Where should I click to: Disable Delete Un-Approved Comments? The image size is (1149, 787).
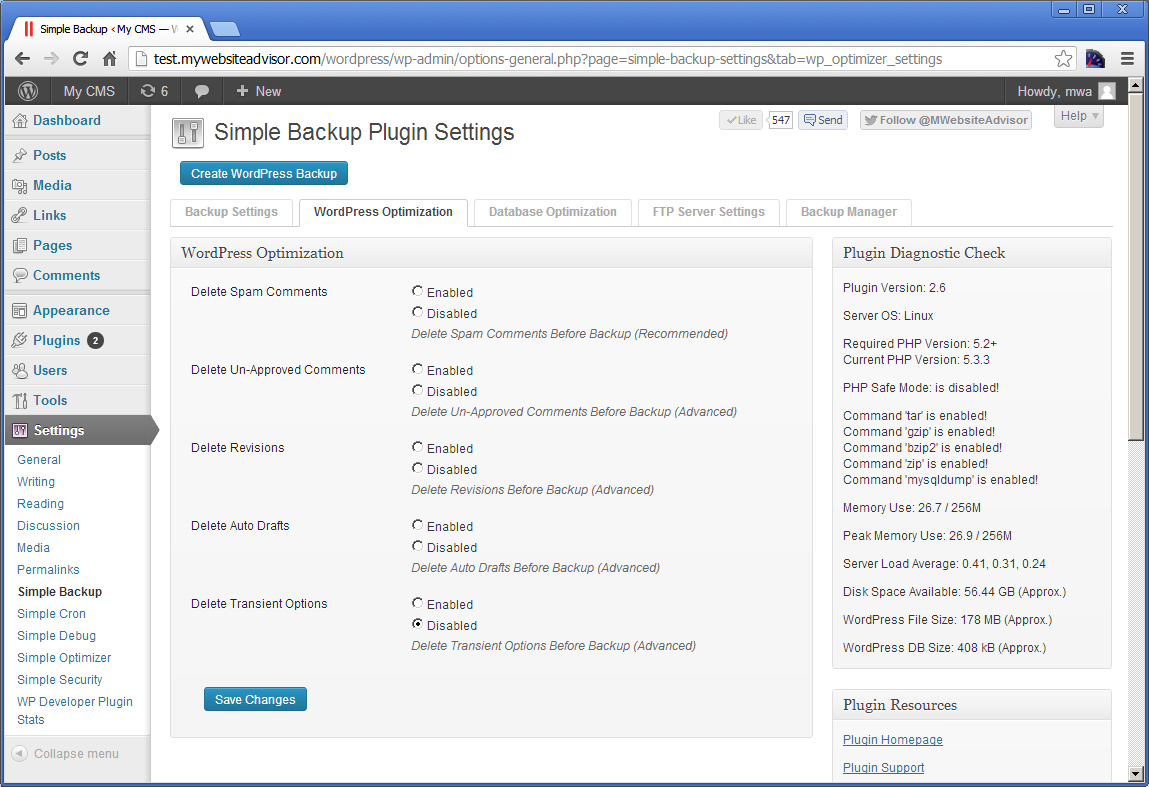click(x=417, y=391)
